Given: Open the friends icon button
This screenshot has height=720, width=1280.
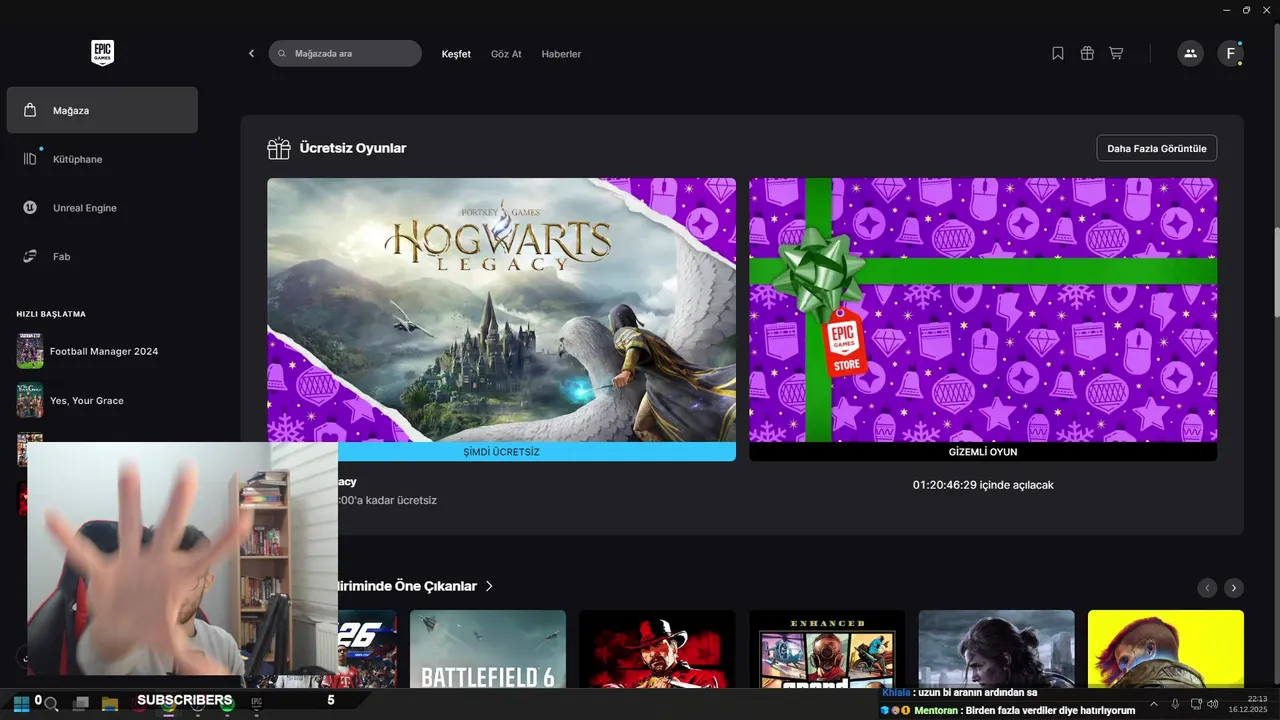Looking at the screenshot, I should point(1190,54).
